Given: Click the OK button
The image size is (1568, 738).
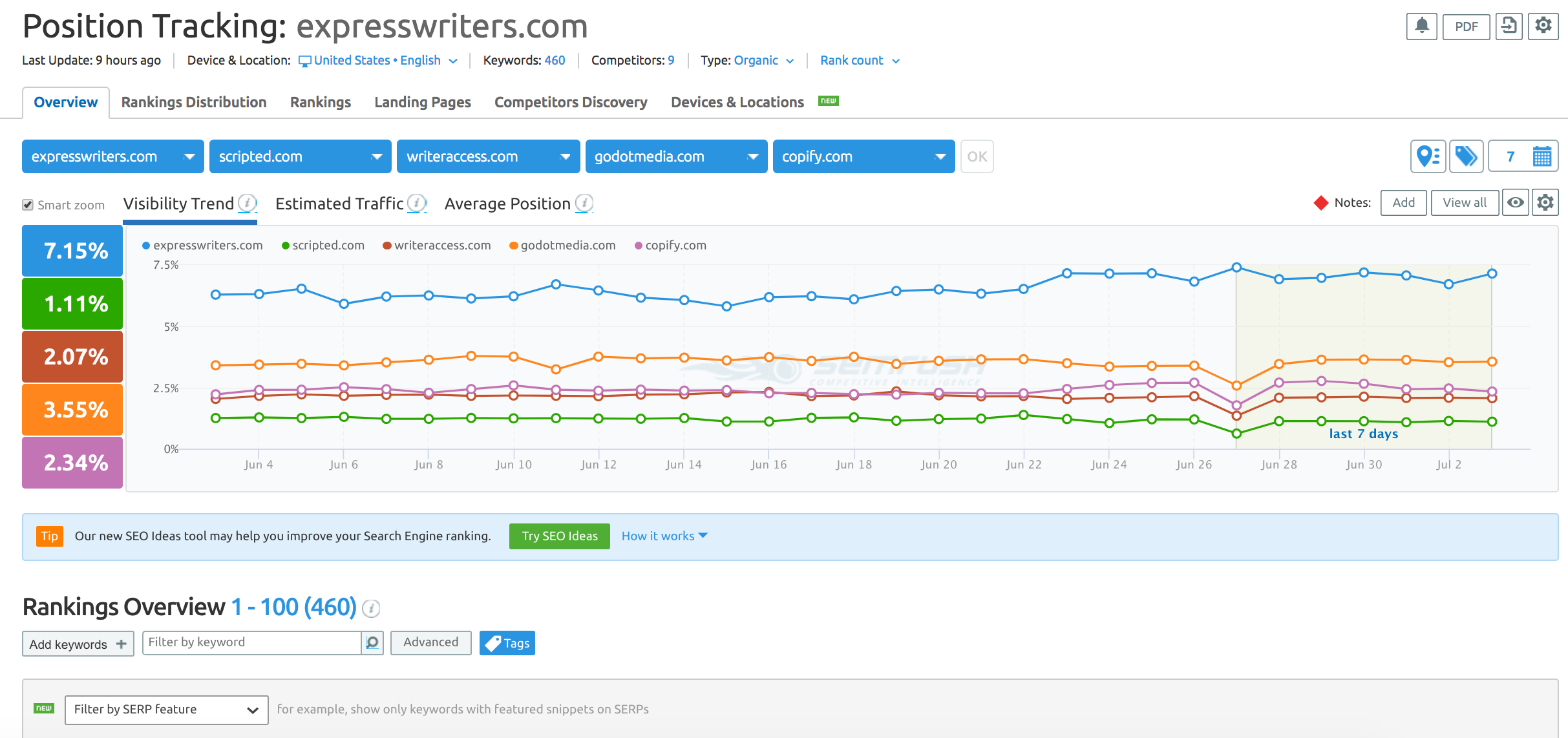Looking at the screenshot, I should pos(977,156).
